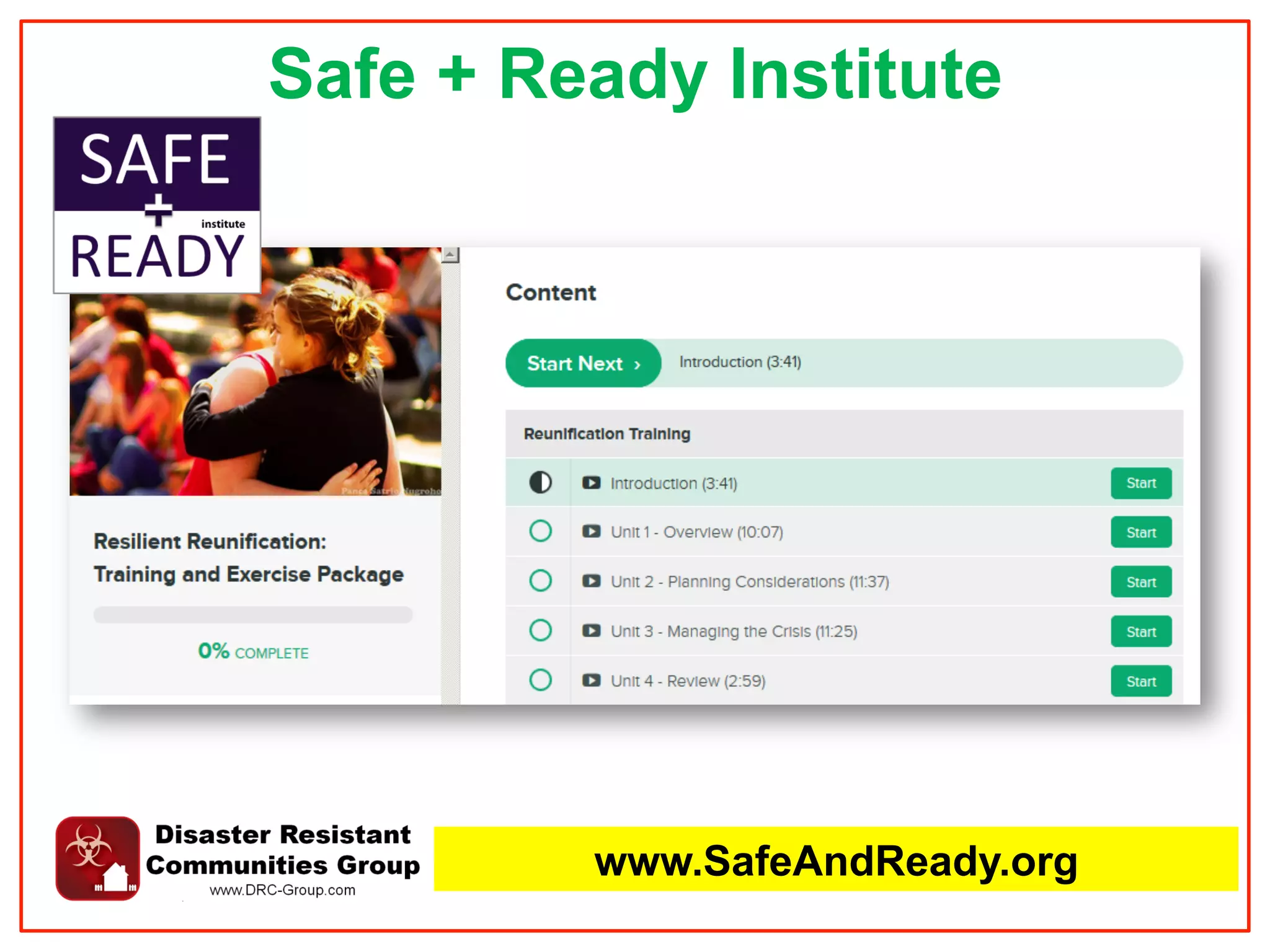The image size is (1270, 952).
Task: Click the completion circle for Unit 2
Action: (540, 581)
